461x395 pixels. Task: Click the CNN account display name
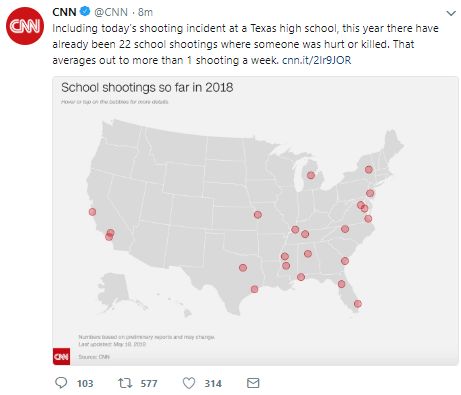pos(64,12)
